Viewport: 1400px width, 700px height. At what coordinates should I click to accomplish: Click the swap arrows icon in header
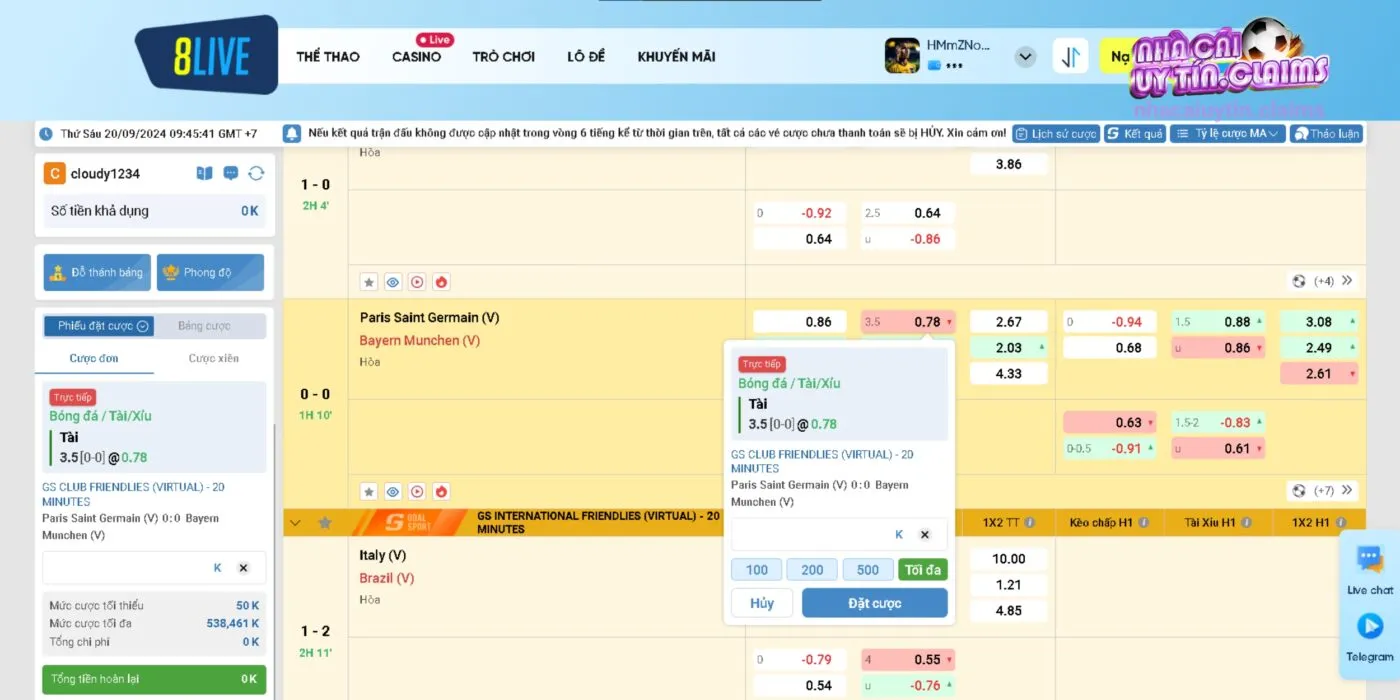click(x=1070, y=56)
